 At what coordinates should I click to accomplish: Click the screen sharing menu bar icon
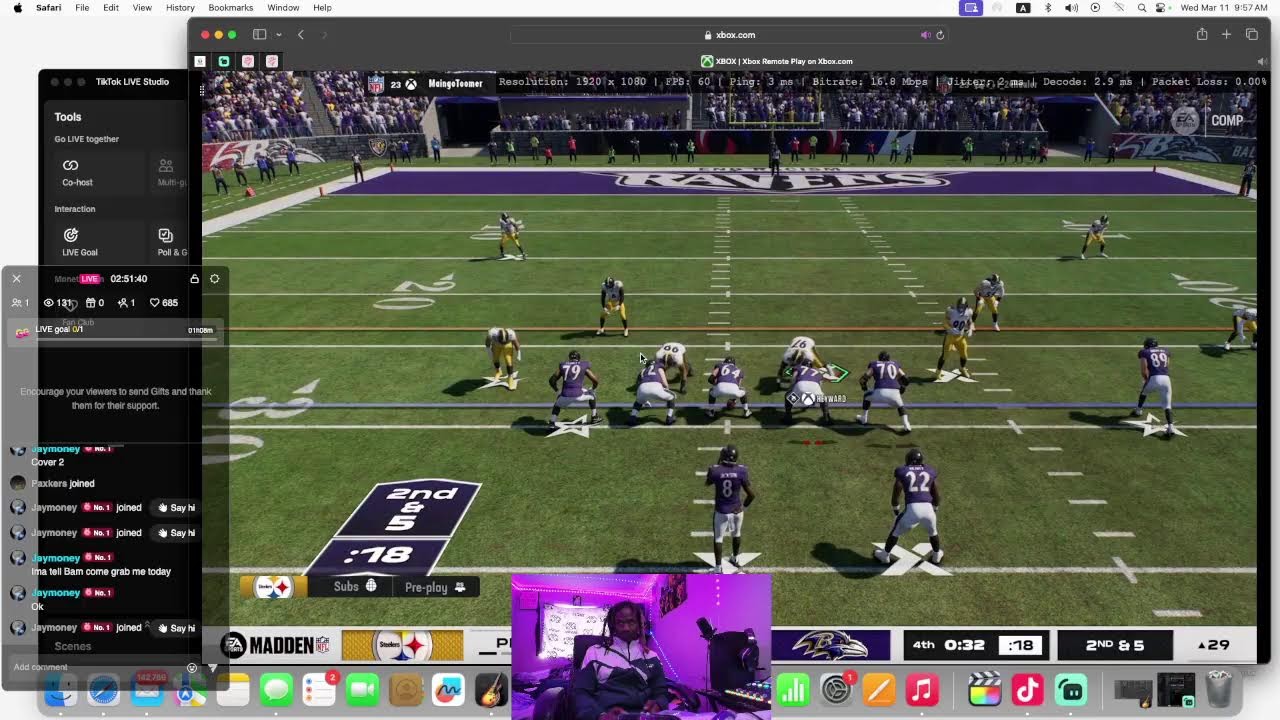[x=970, y=7]
